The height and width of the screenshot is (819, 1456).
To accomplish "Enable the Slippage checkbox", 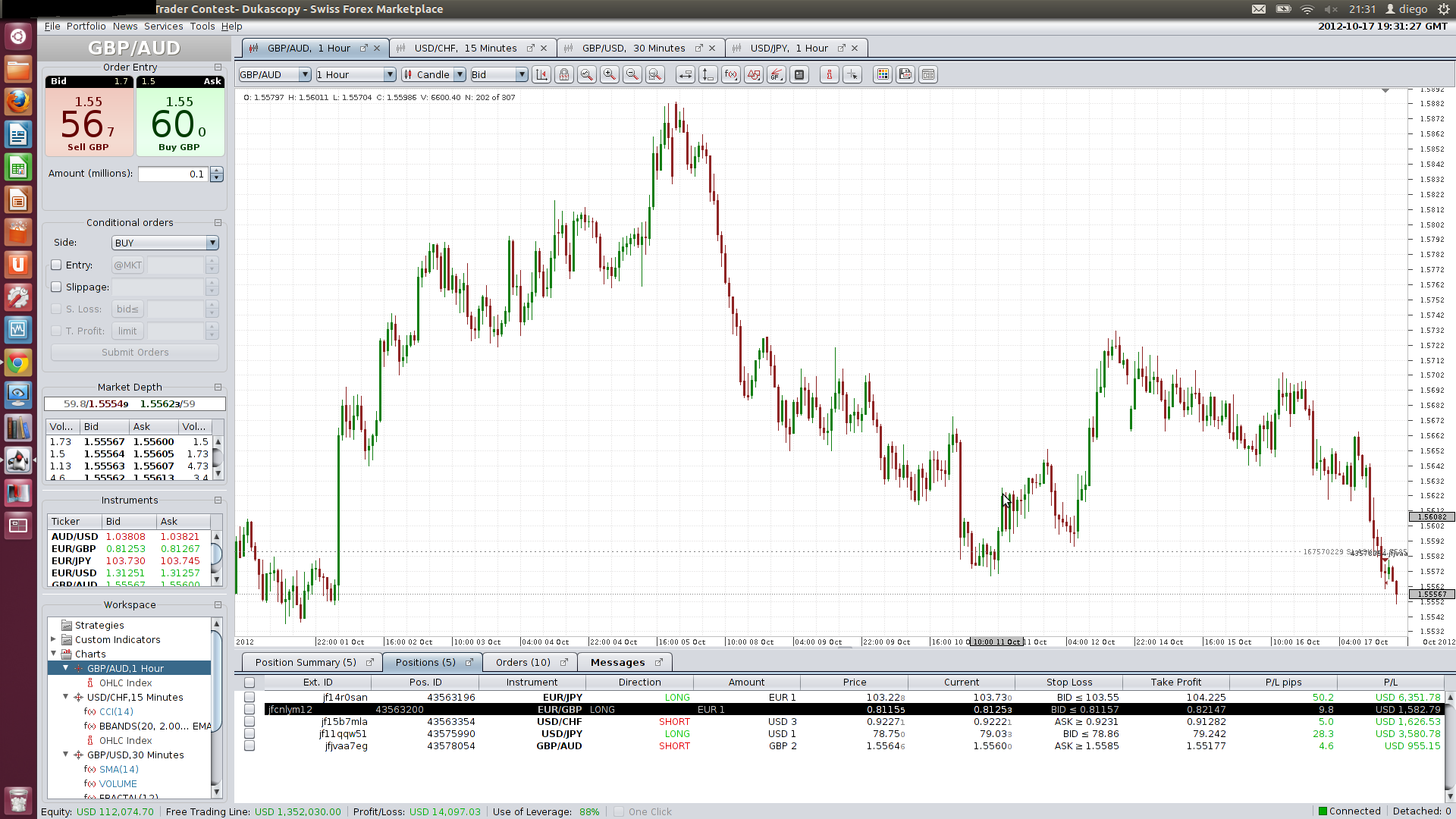I will tap(56, 287).
